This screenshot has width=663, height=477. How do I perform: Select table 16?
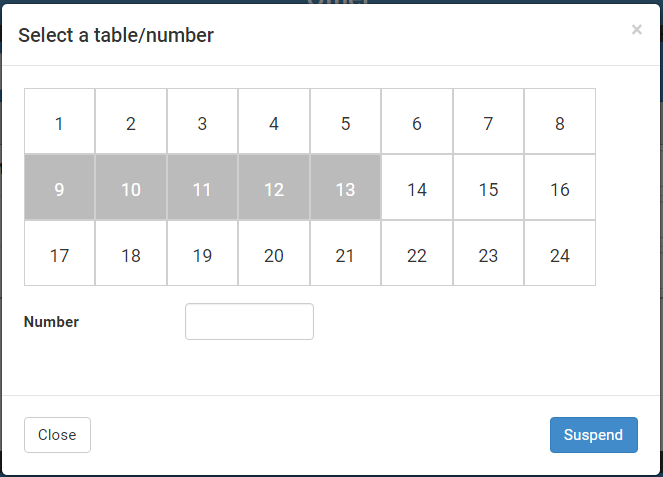tap(560, 189)
